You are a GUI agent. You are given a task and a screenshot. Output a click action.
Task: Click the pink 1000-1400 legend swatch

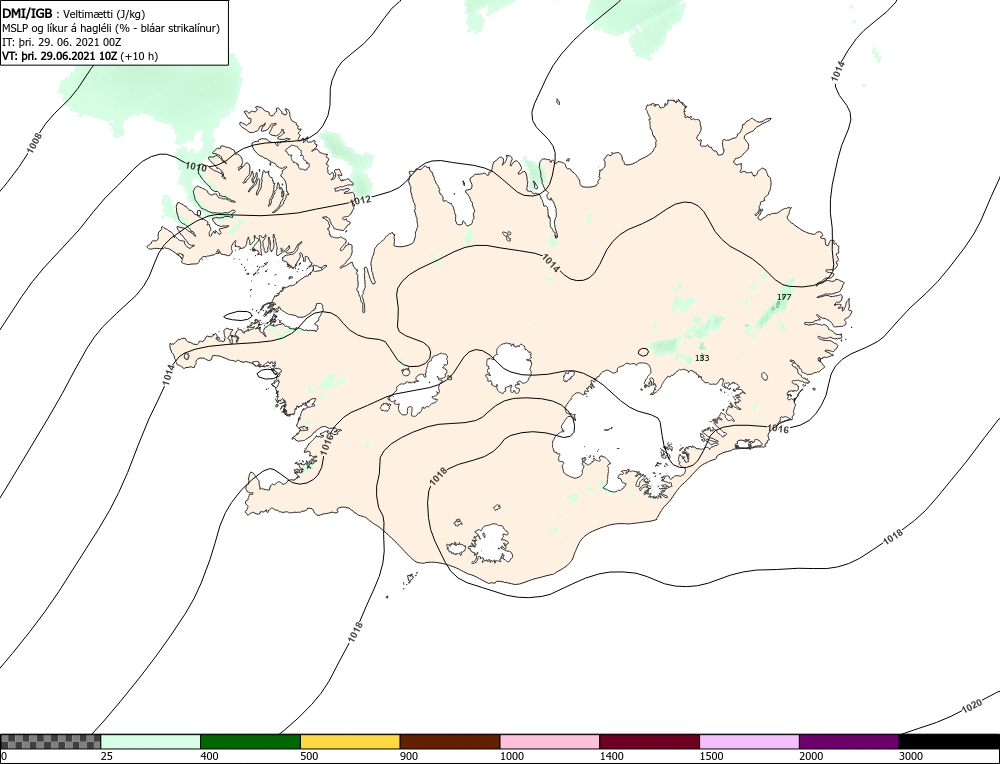pos(550,741)
